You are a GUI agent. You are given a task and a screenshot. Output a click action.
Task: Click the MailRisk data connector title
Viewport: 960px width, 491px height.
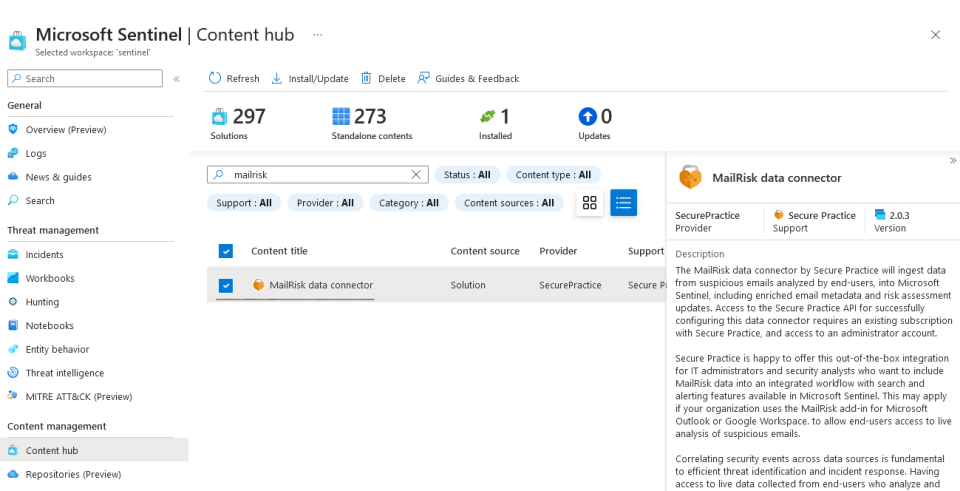click(x=321, y=285)
